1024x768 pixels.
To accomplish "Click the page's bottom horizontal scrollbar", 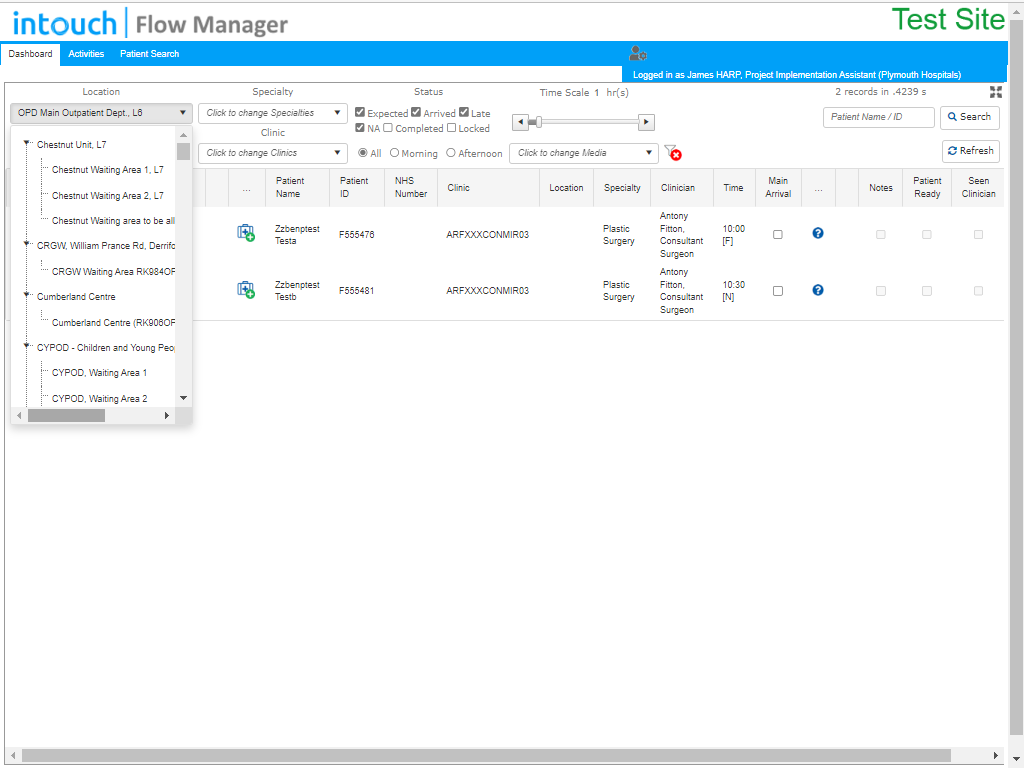I will pyautogui.click(x=486, y=756).
